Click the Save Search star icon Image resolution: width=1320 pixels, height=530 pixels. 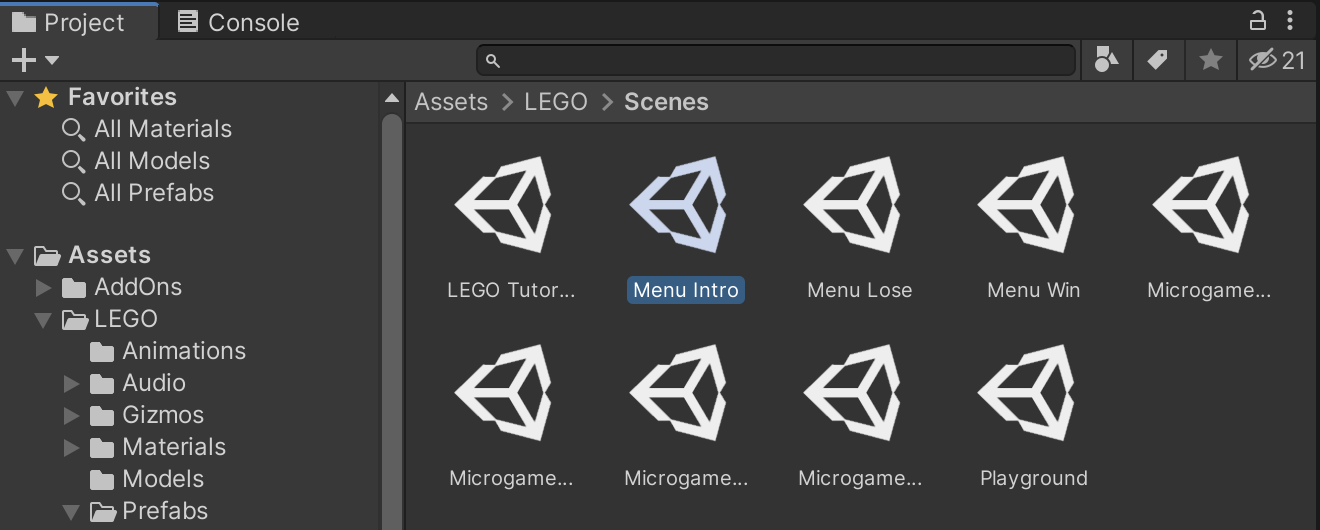pyautogui.click(x=1211, y=60)
